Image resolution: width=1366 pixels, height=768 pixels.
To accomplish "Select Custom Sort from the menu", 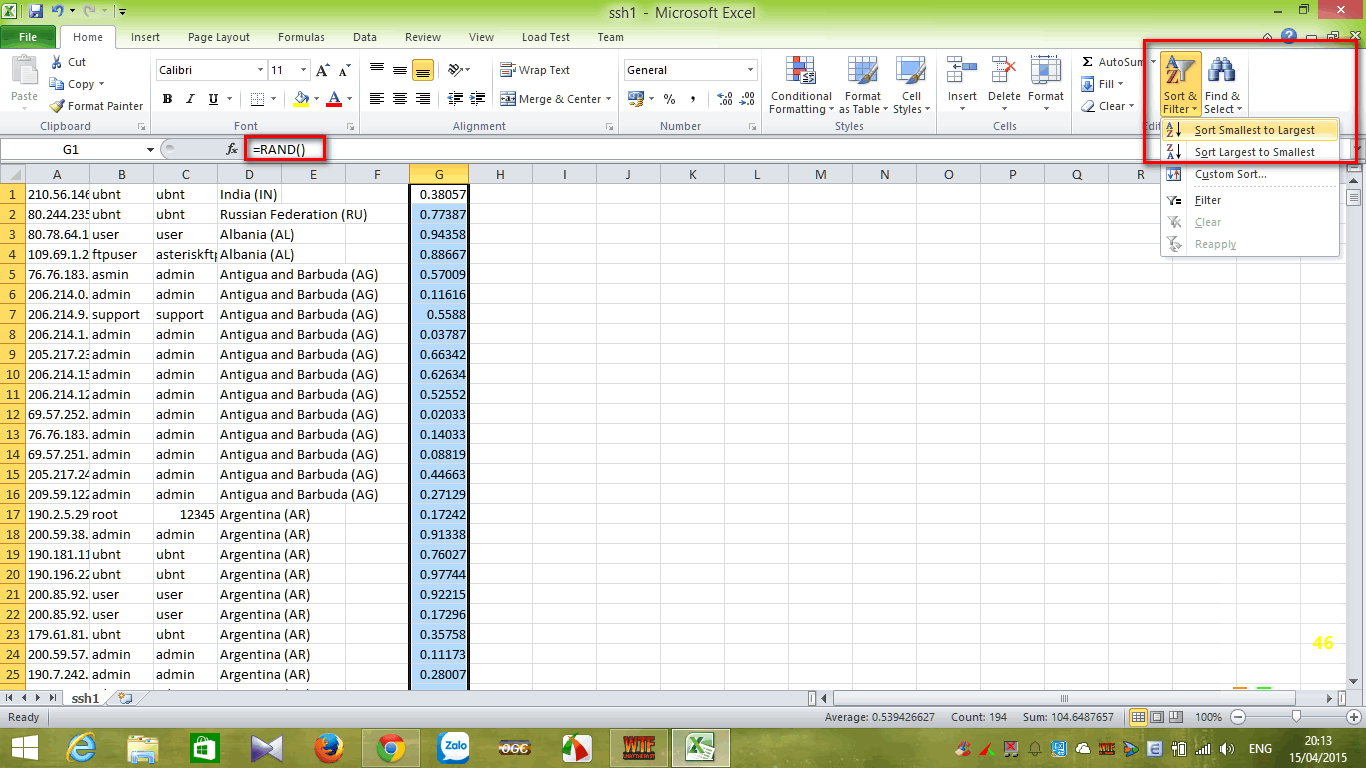I will (1230, 174).
